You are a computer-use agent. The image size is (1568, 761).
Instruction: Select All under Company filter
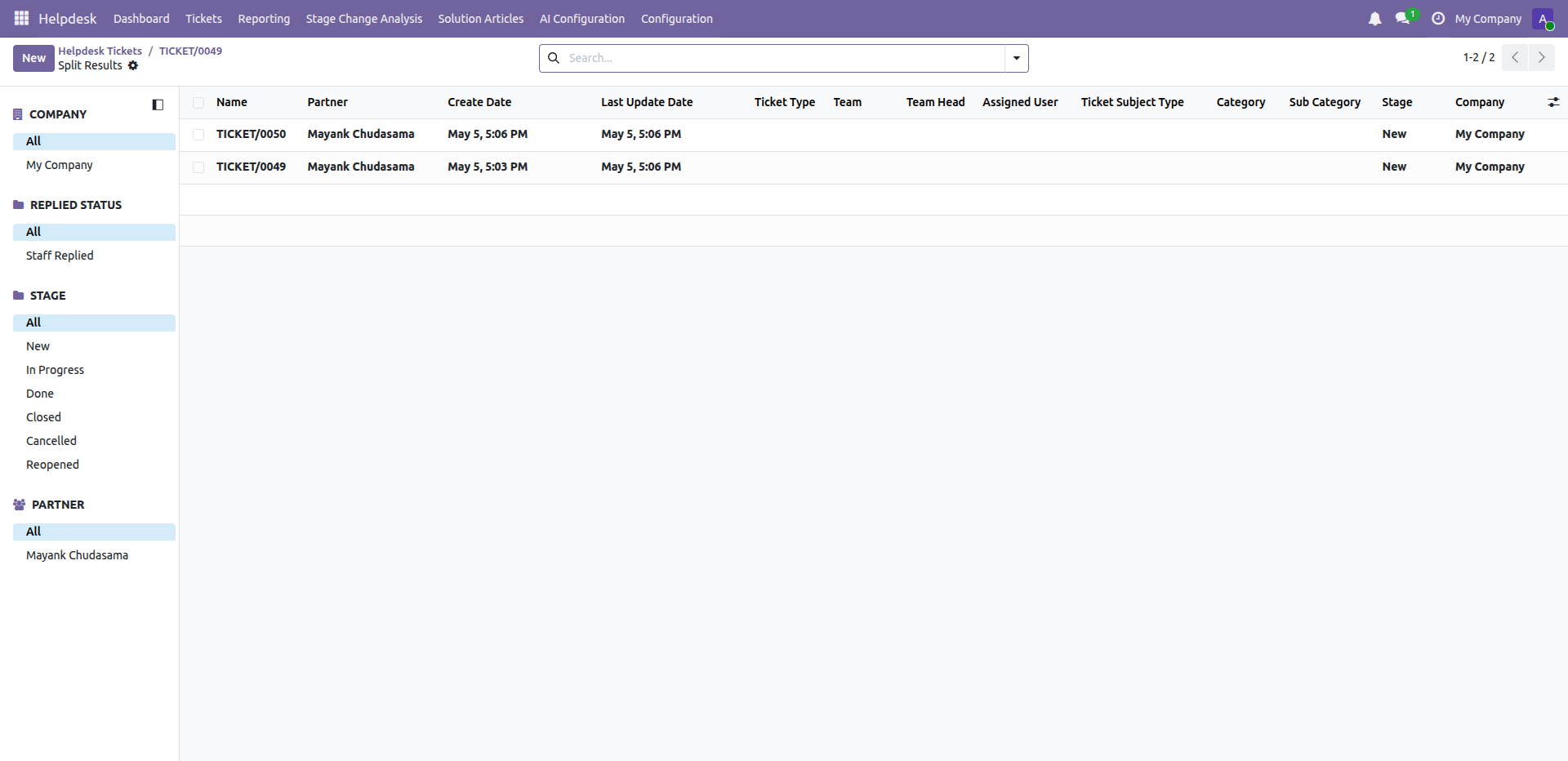pyautogui.click(x=94, y=141)
